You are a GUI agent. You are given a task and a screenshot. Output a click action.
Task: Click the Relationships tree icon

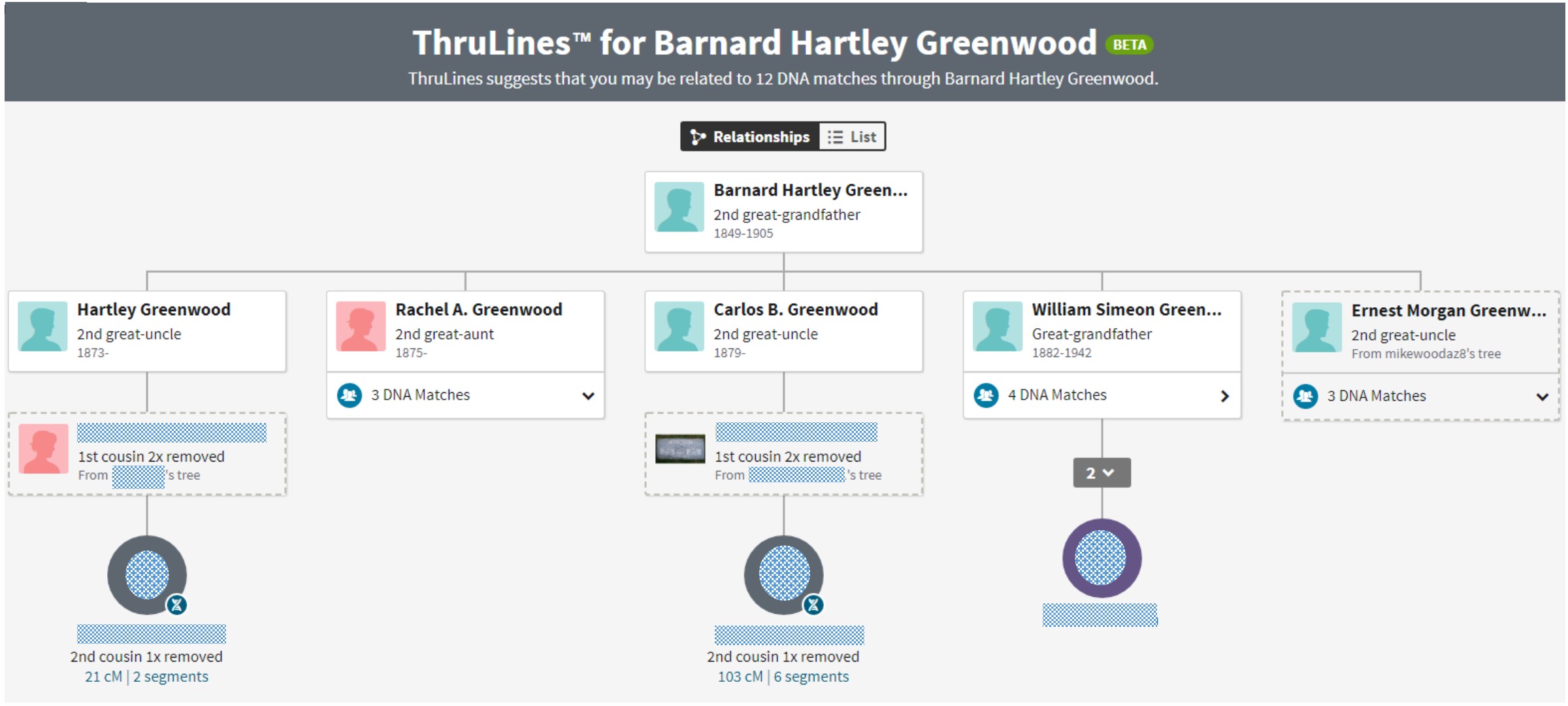[x=698, y=137]
